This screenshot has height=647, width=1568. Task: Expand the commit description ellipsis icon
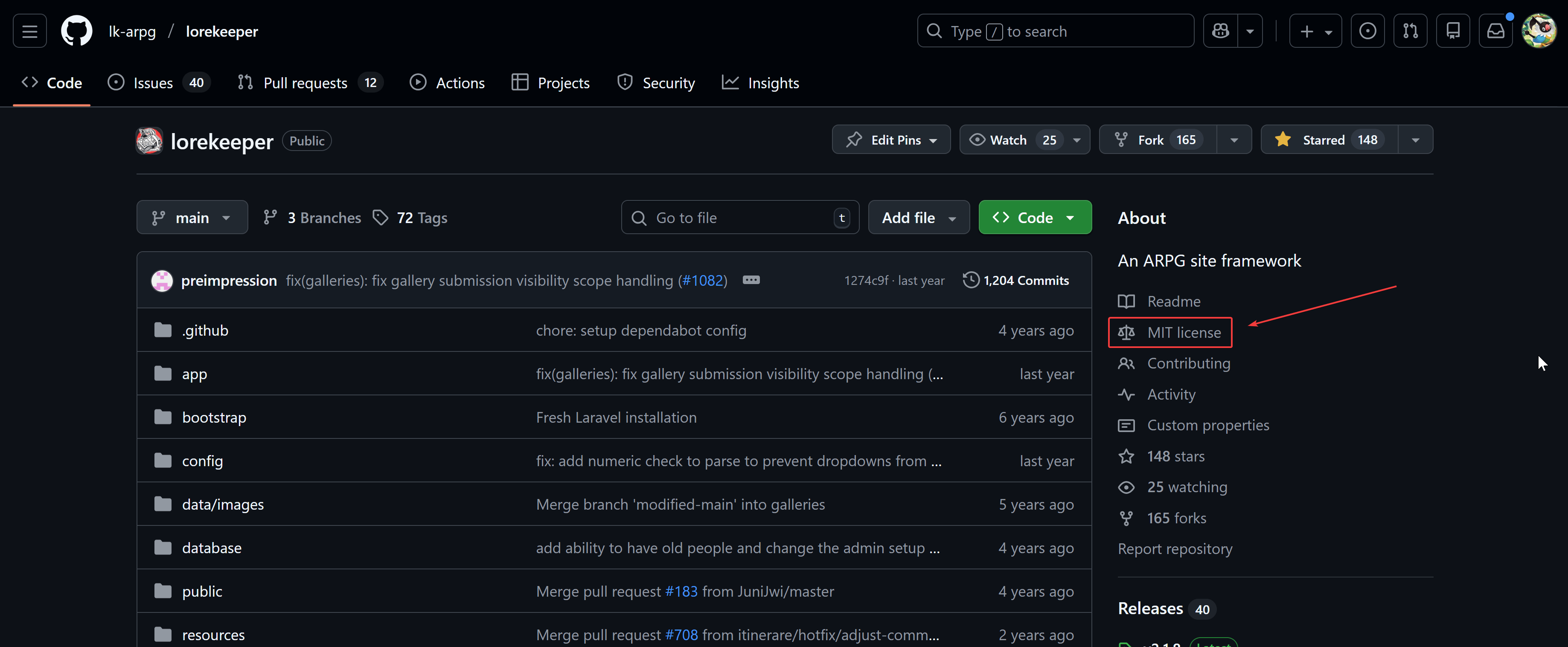pyautogui.click(x=751, y=280)
